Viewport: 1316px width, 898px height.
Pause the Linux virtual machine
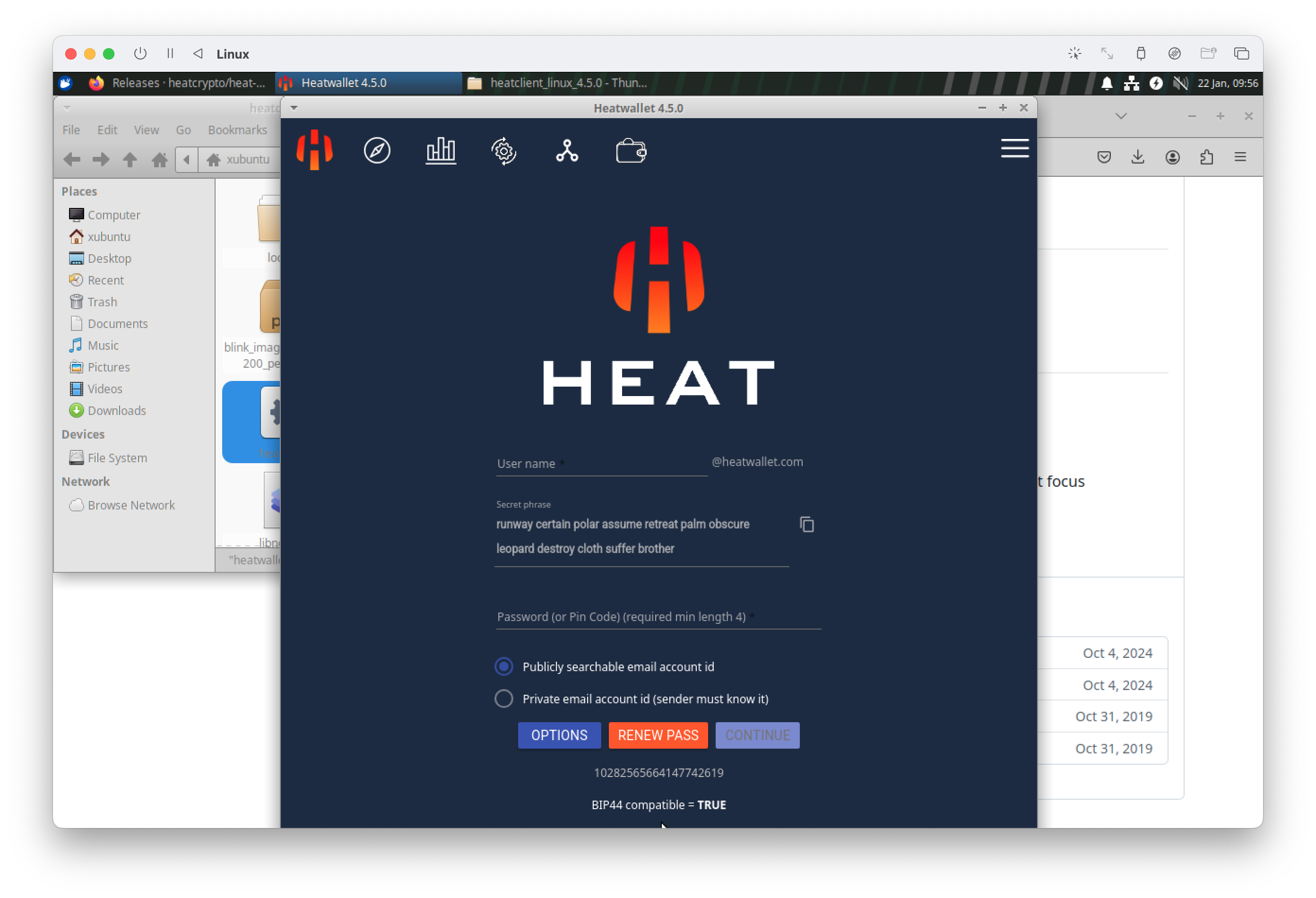(170, 53)
